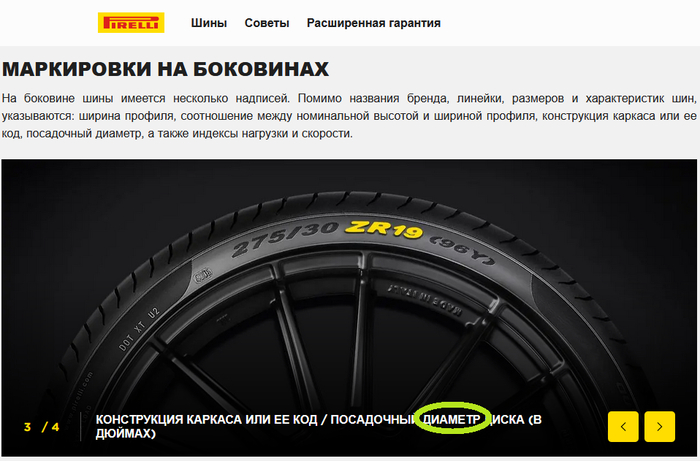
Task: Click the MADE IN ITALY rim text
Action: (x=425, y=301)
